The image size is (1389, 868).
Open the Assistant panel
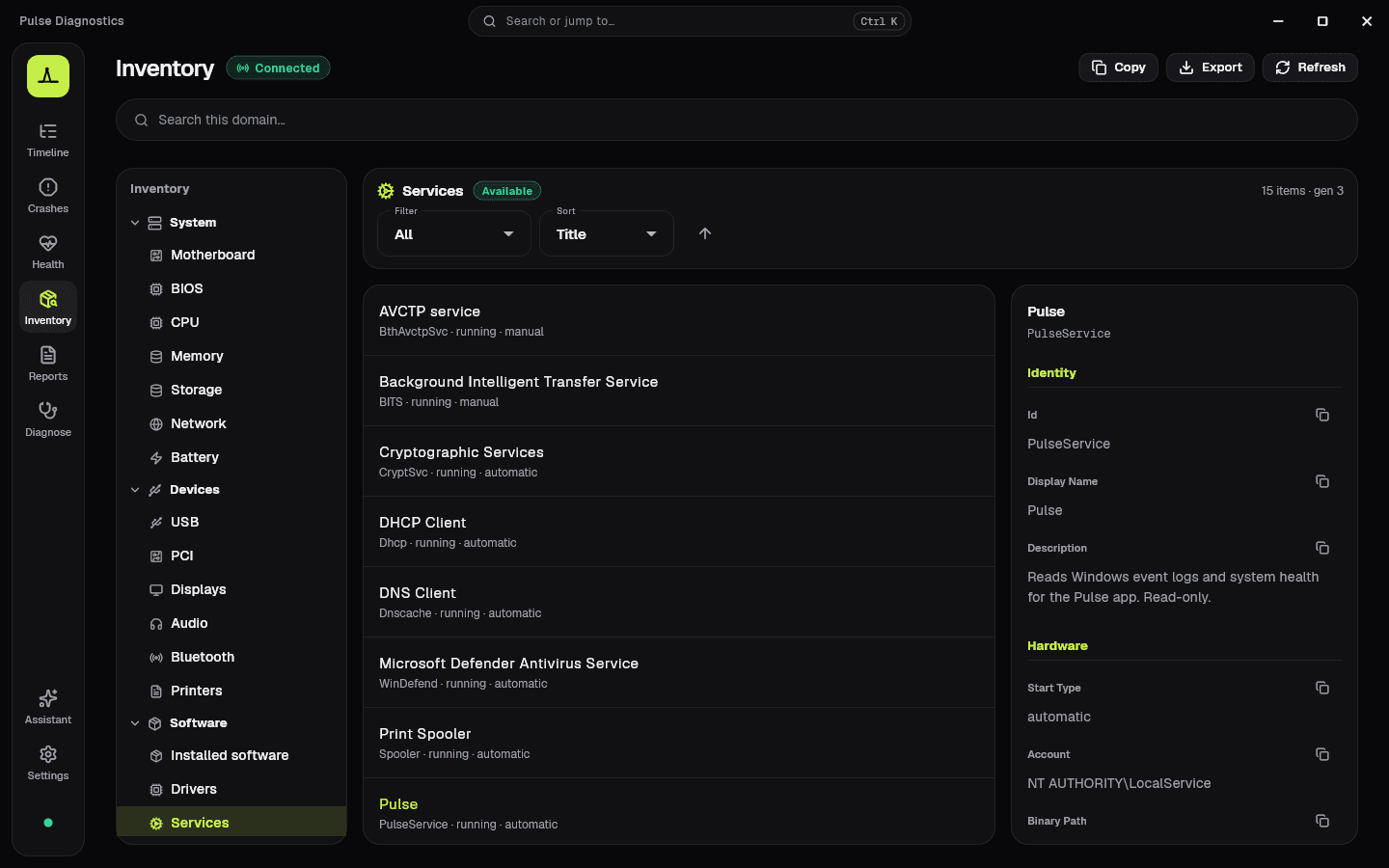pos(48,707)
